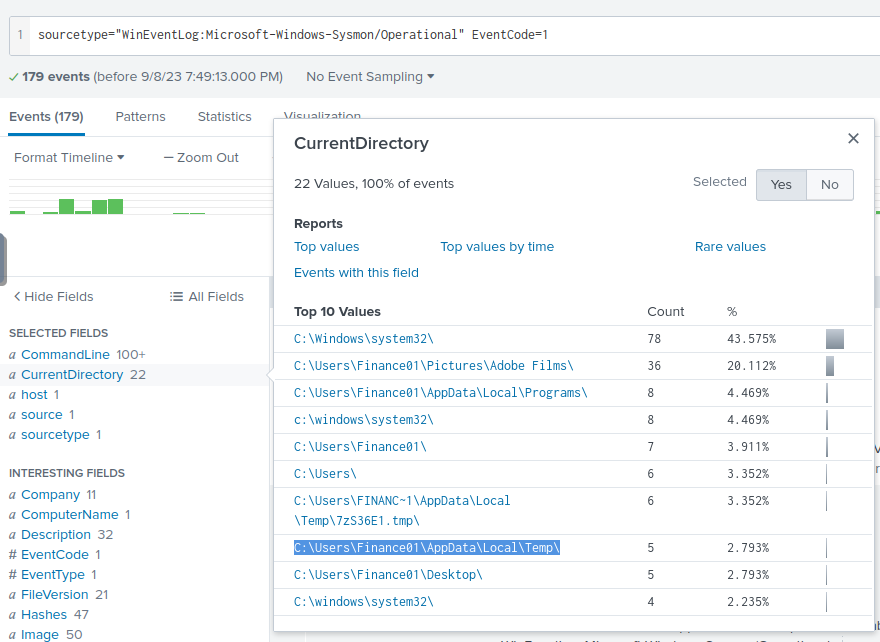Image resolution: width=880 pixels, height=642 pixels.
Task: Open the Description field
Action: pyautogui.click(x=56, y=535)
